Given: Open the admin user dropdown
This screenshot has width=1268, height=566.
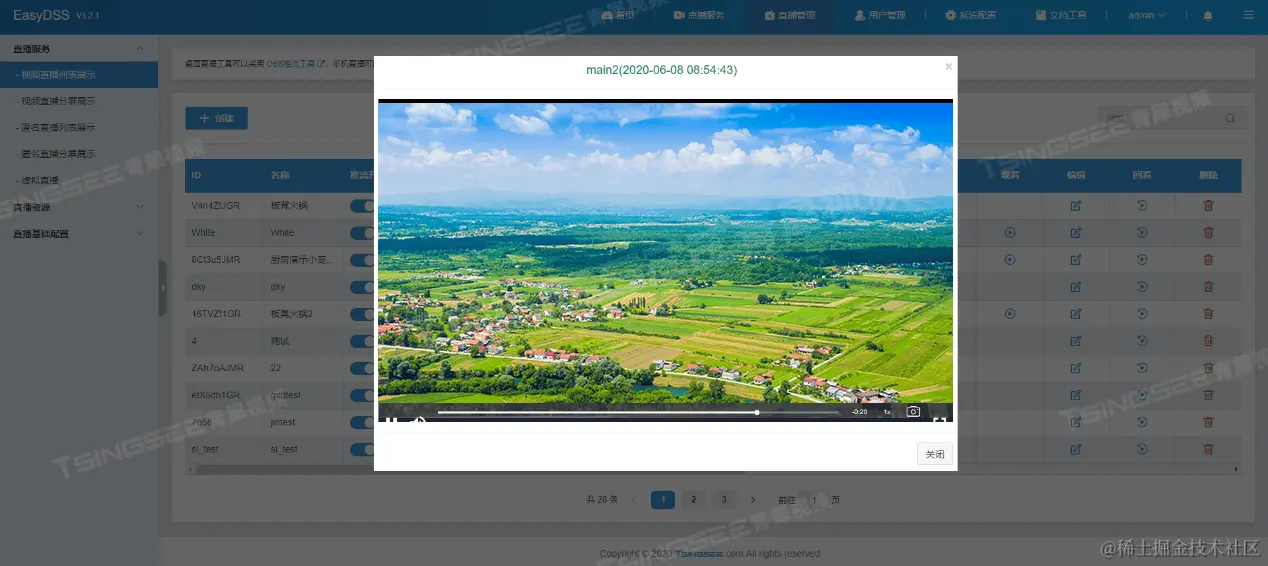Looking at the screenshot, I should pos(1147,15).
